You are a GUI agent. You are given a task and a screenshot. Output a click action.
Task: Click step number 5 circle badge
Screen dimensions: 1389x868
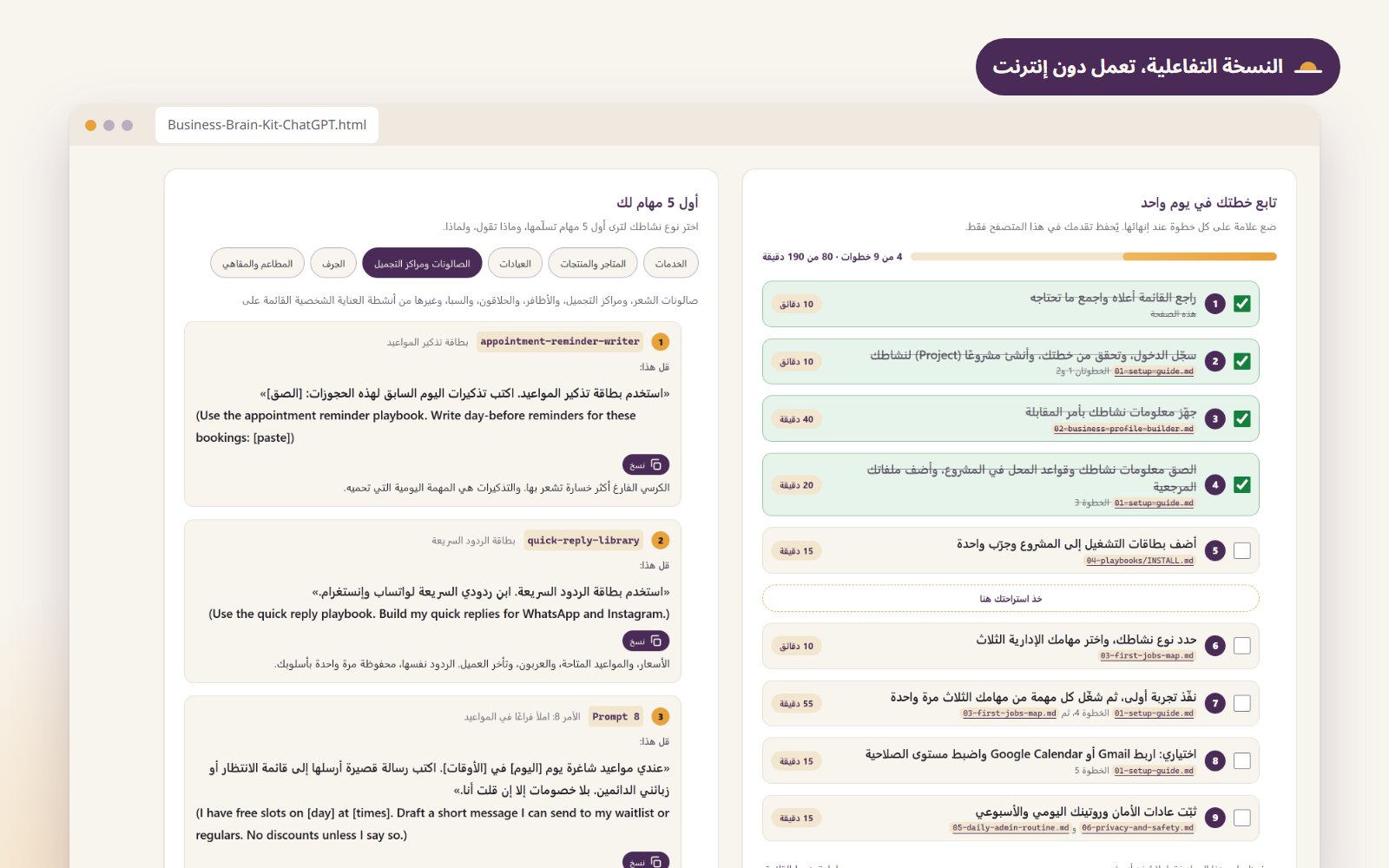[1215, 550]
